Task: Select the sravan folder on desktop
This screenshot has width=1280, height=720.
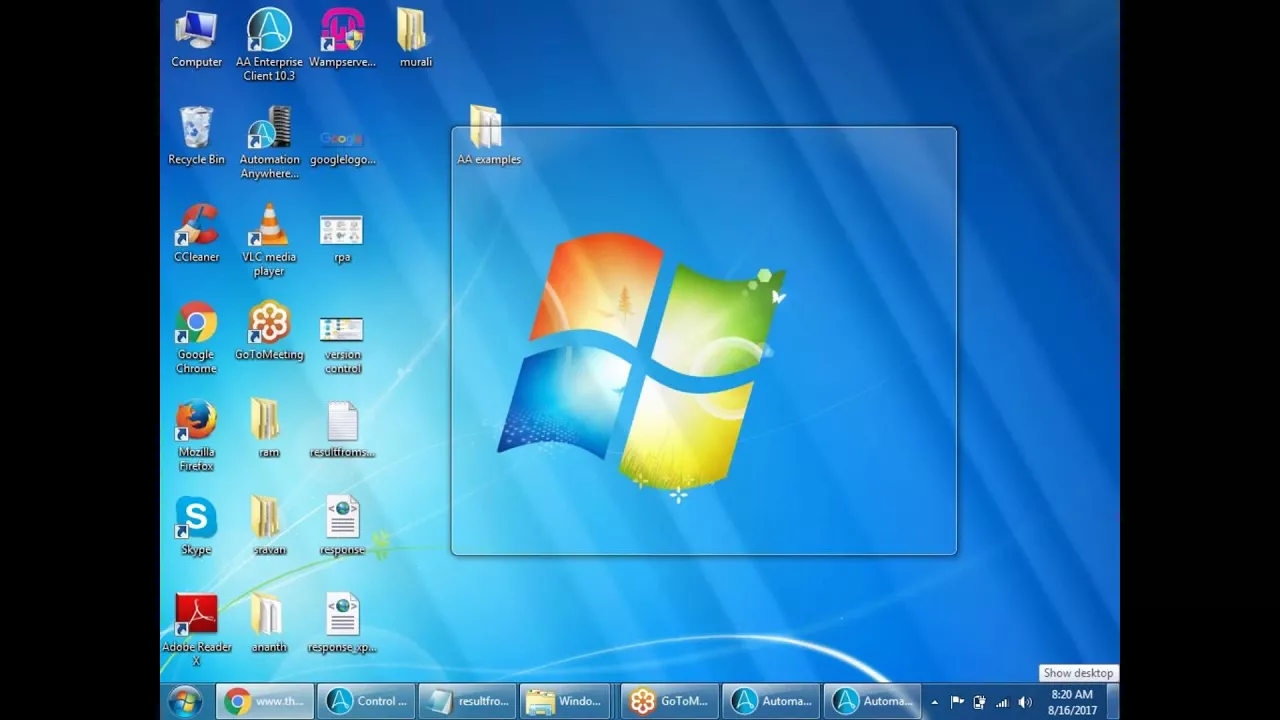Action: (269, 526)
